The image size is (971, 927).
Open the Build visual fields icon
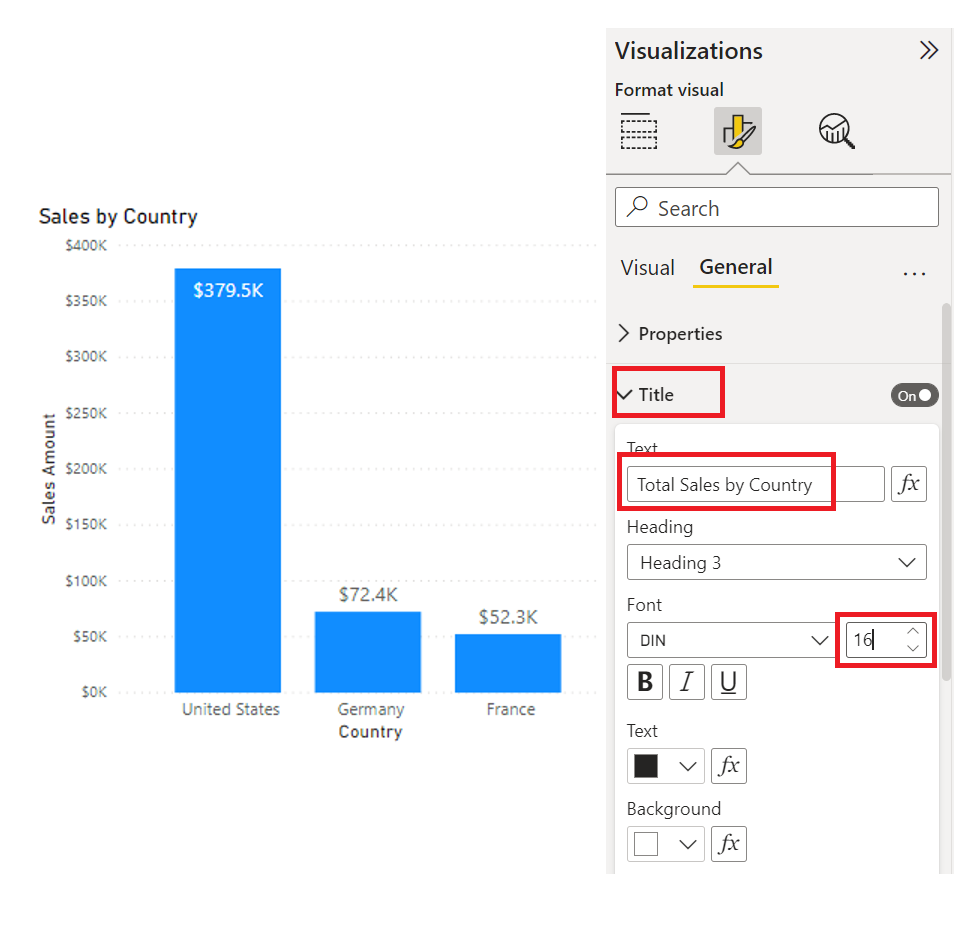pos(638,131)
